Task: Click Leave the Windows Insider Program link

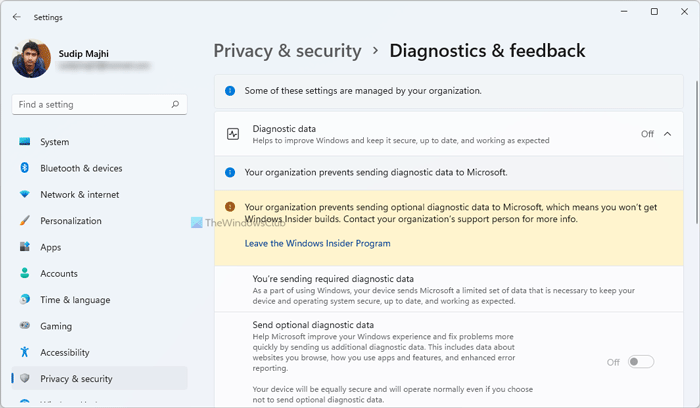Action: click(317, 243)
